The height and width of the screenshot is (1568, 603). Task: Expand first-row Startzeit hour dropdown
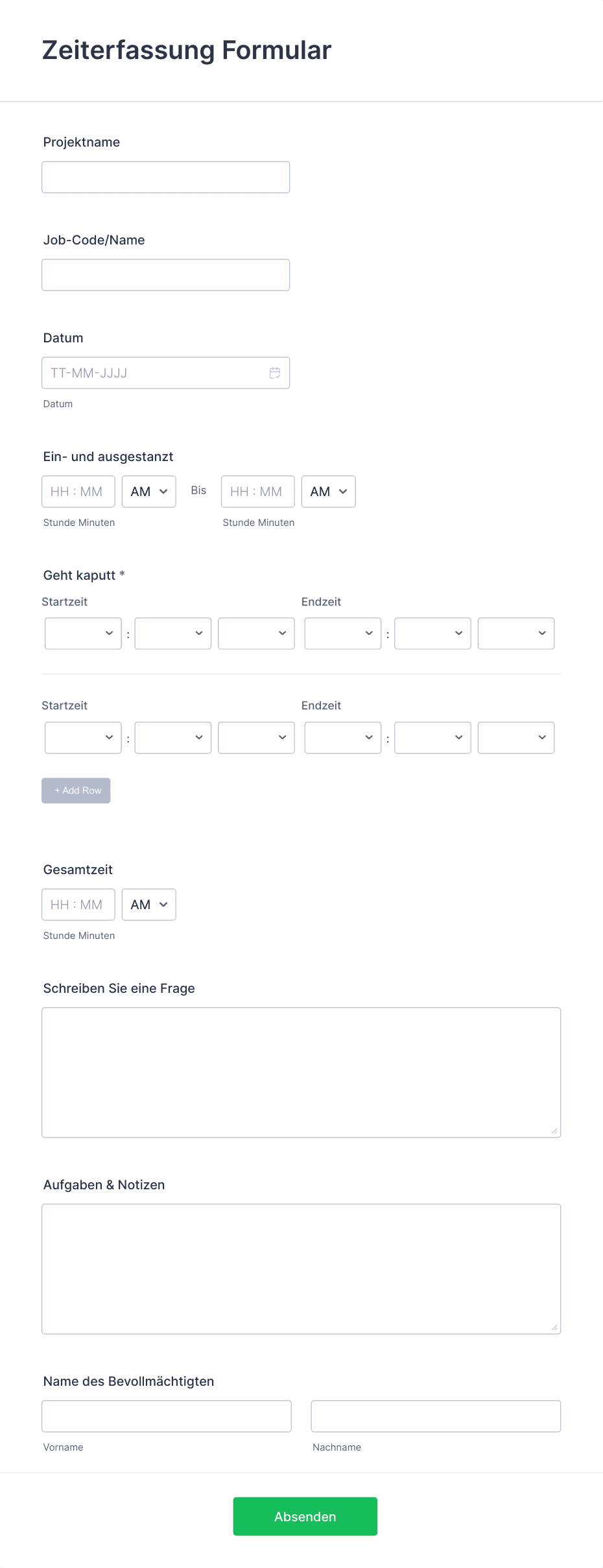83,634
